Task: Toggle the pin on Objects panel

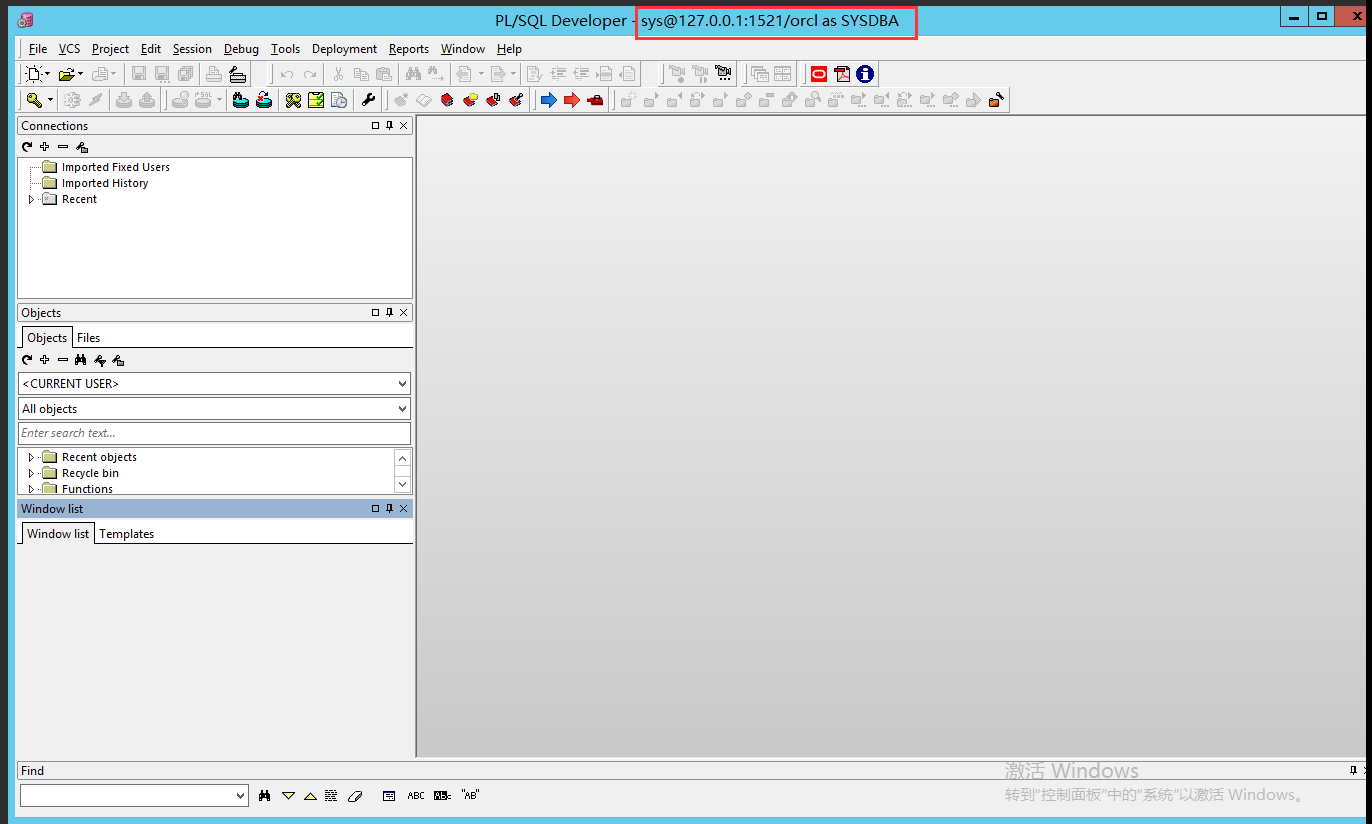Action: click(390, 313)
